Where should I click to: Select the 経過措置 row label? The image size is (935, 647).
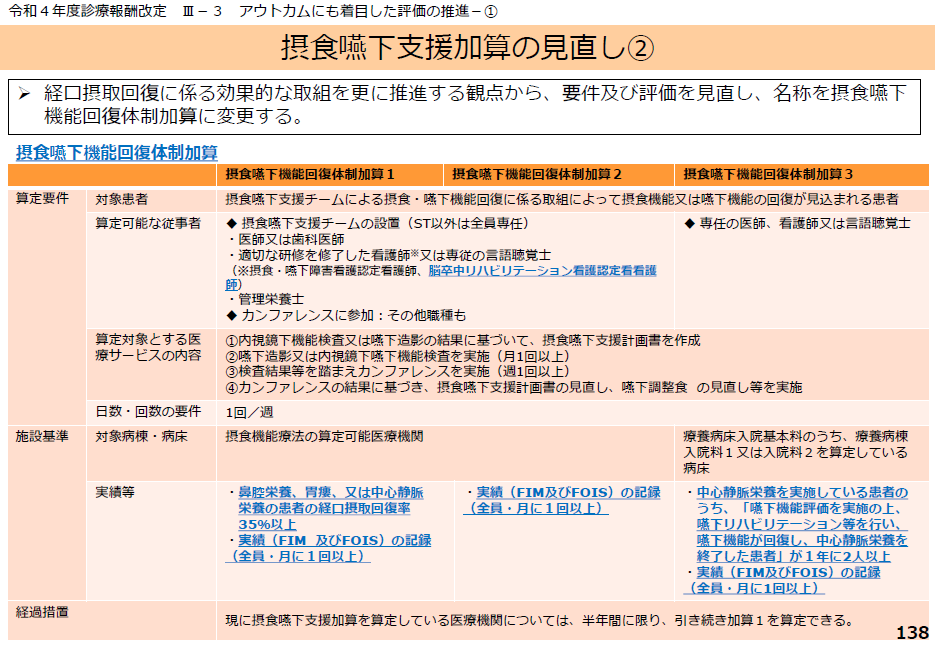tap(42, 611)
